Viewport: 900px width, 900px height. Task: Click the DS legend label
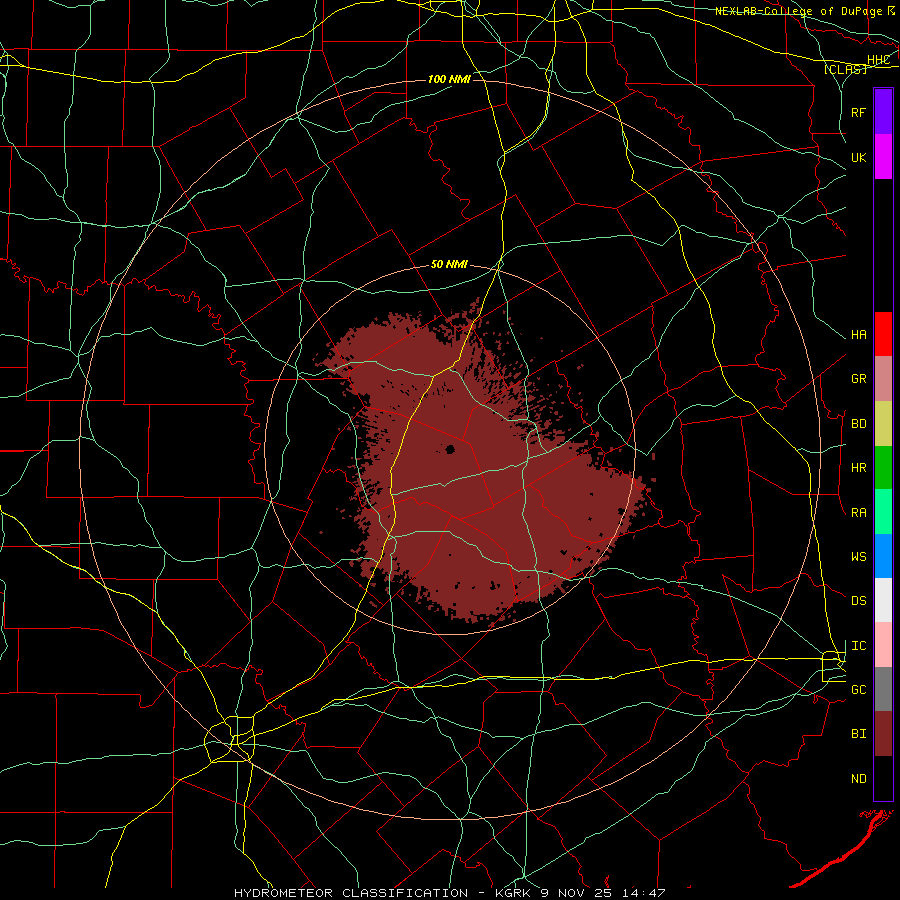tap(858, 601)
